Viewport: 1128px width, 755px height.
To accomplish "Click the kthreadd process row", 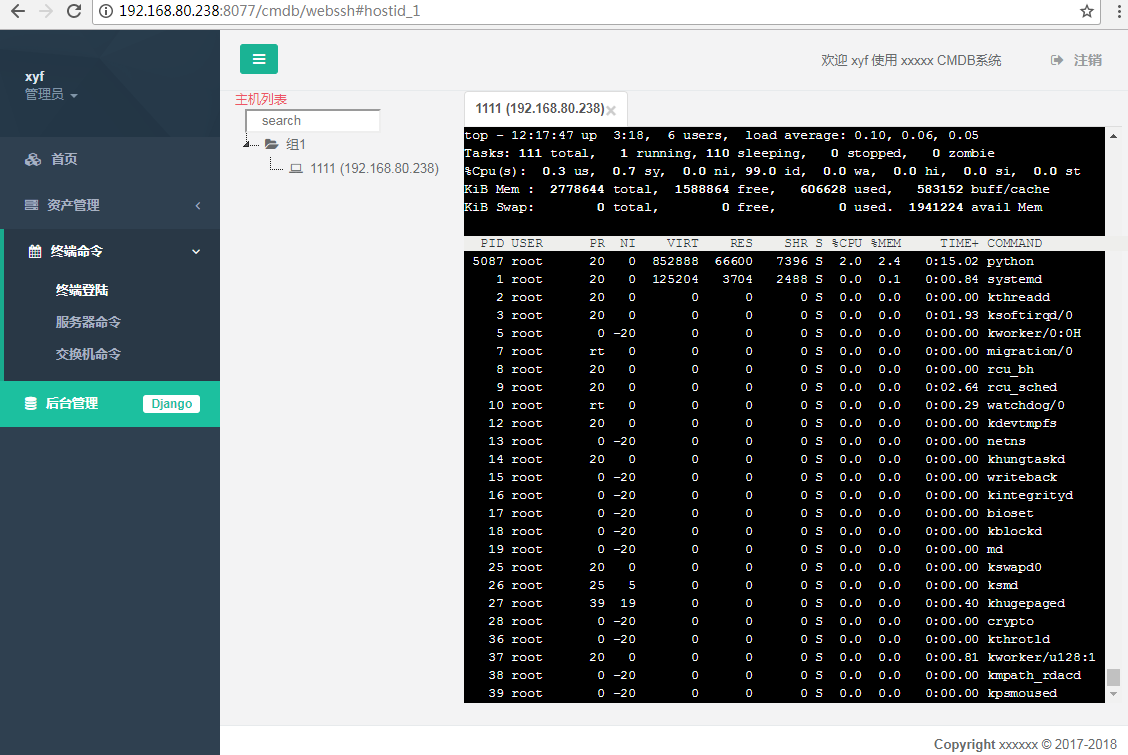I will click(x=784, y=297).
